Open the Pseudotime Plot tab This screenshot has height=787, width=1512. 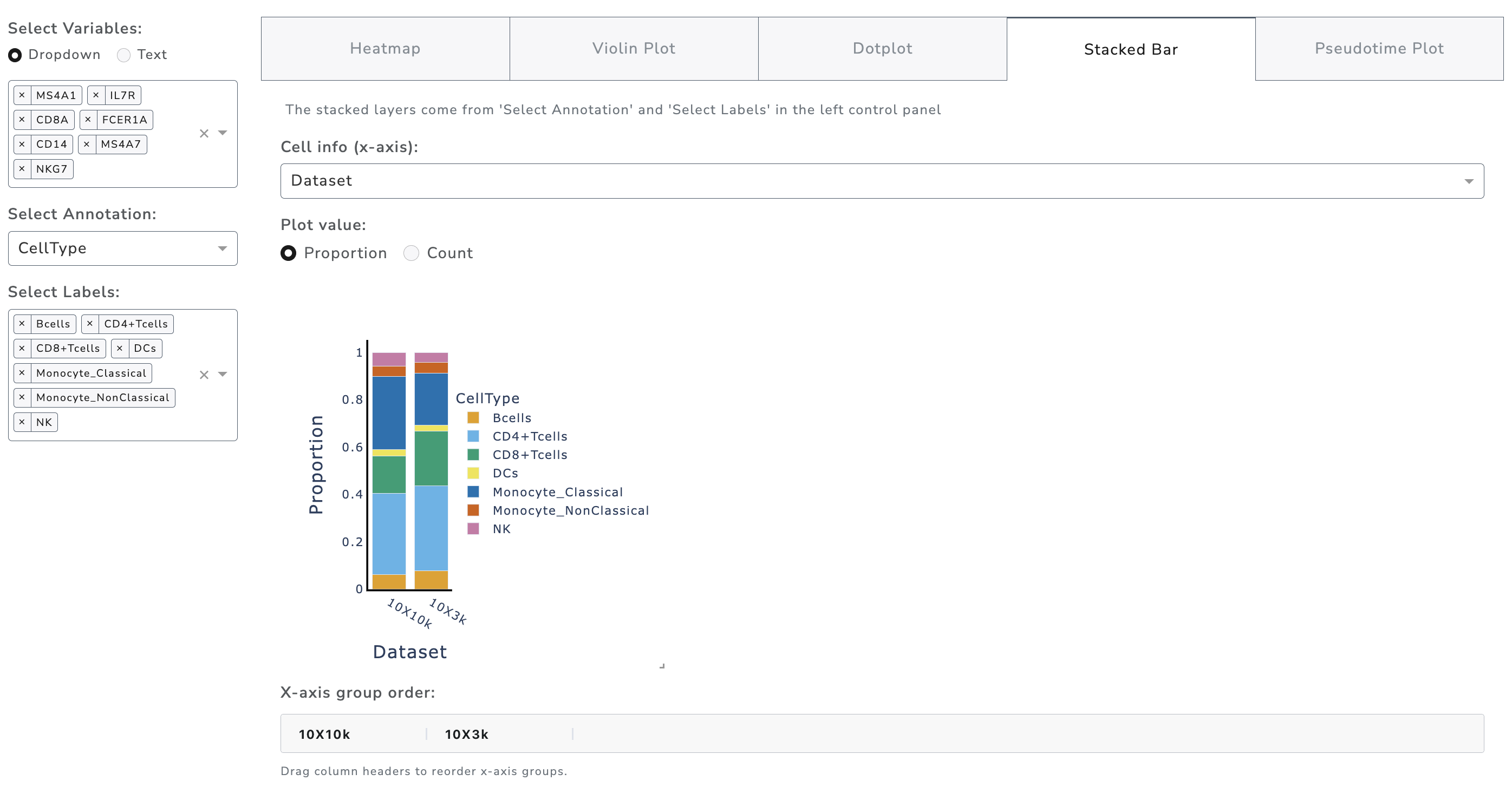pyautogui.click(x=1379, y=49)
